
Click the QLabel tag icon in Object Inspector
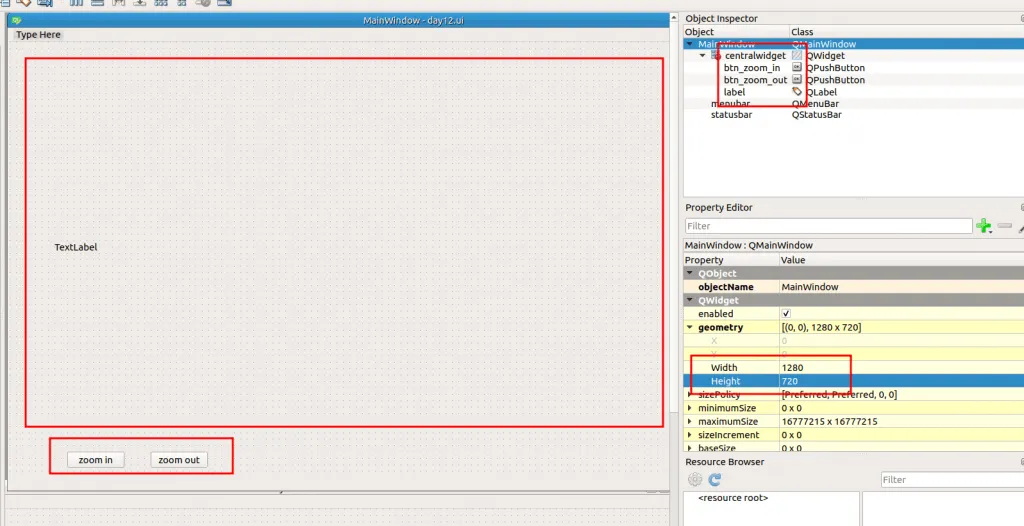(797, 92)
